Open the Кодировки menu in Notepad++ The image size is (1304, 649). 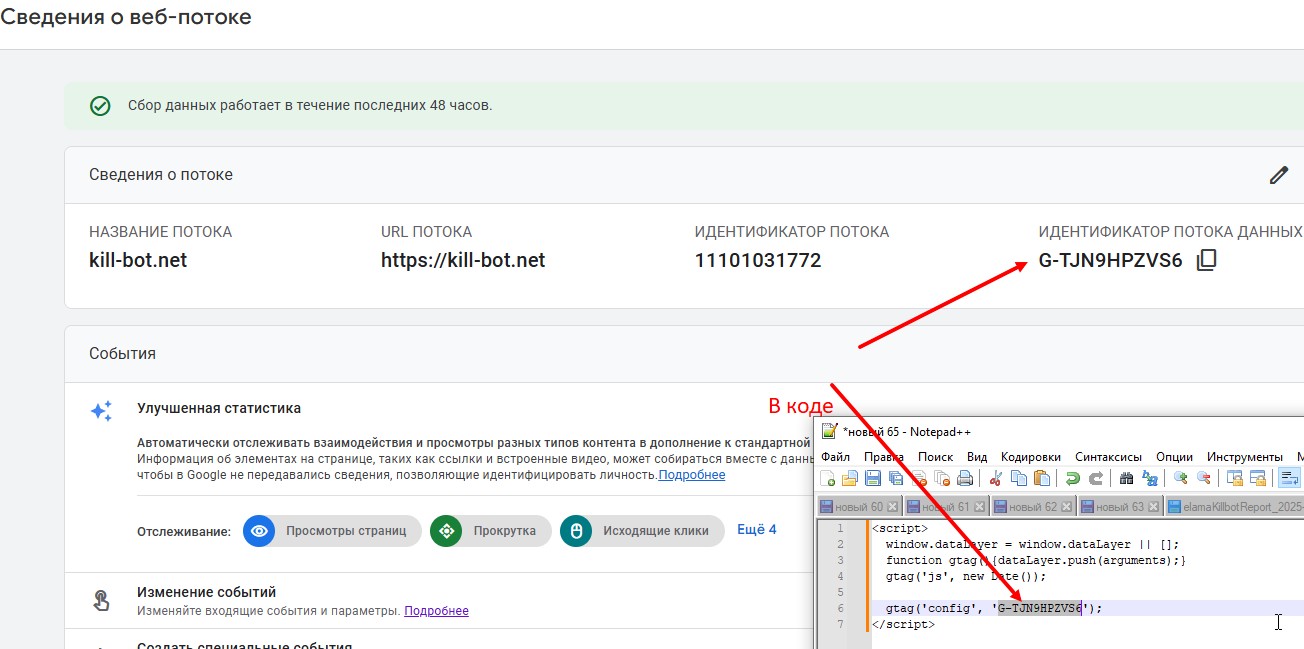click(x=1031, y=456)
